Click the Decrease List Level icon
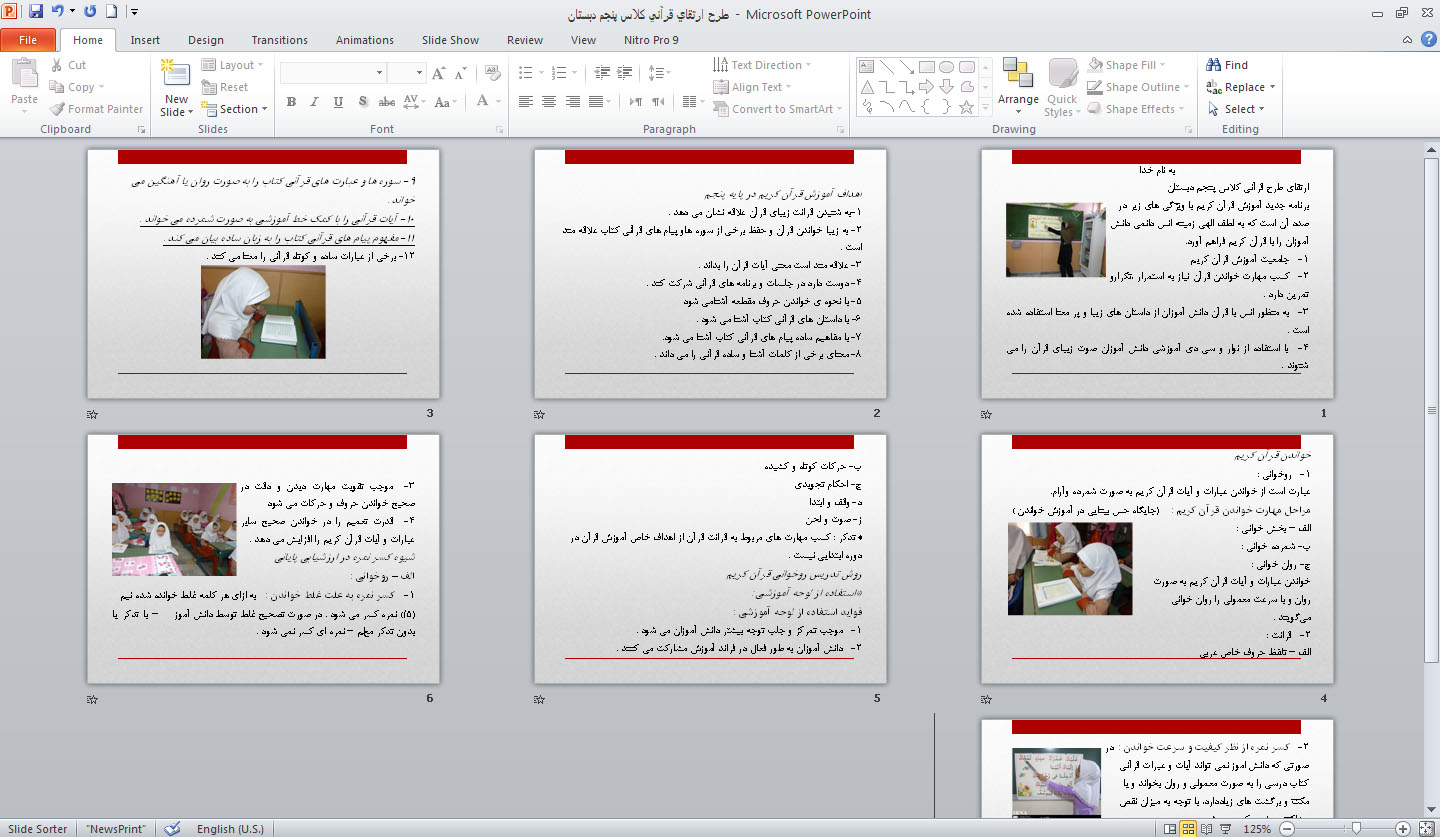Viewport: 1440px width, 837px height. [602, 73]
